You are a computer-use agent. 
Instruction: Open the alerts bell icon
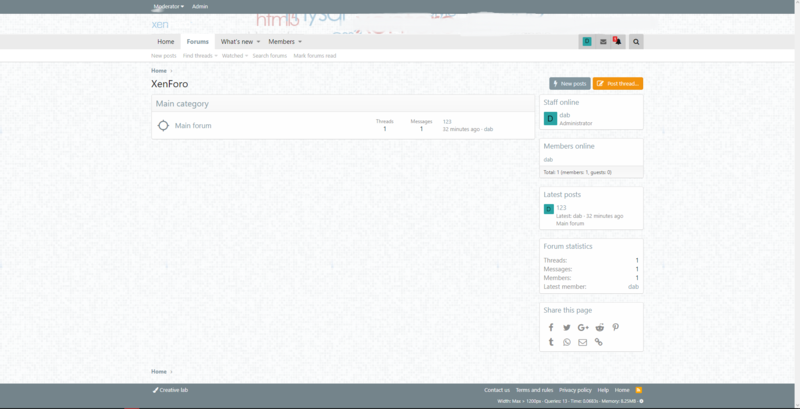click(x=618, y=42)
